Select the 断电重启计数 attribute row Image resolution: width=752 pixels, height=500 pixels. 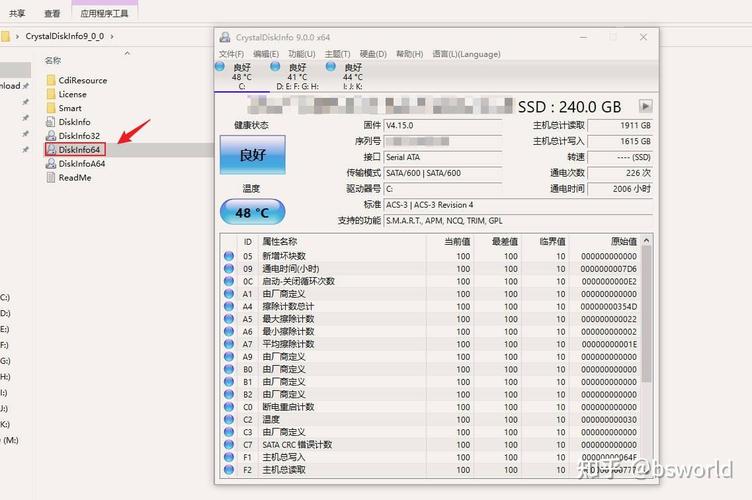click(431, 407)
